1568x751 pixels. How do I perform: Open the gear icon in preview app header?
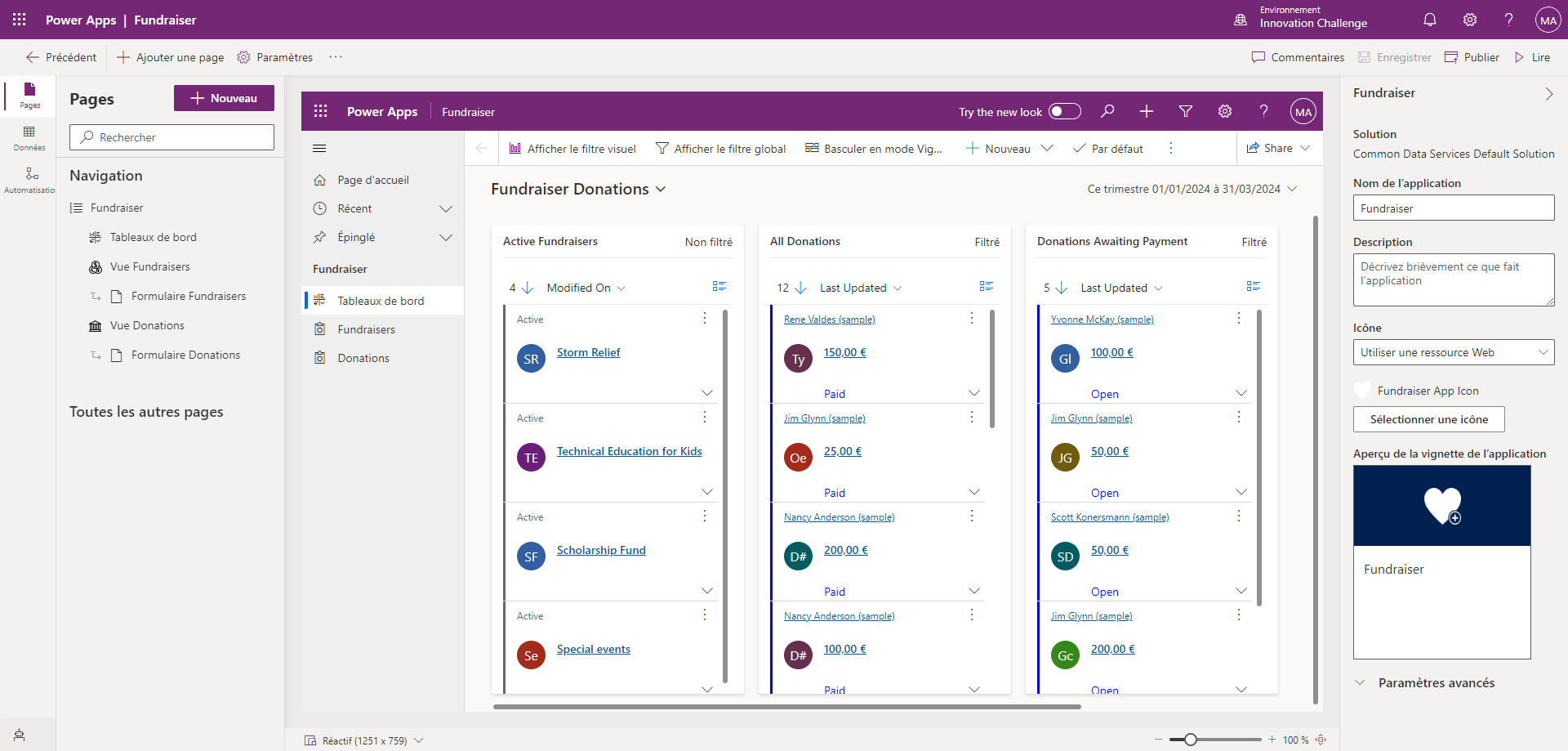1225,111
